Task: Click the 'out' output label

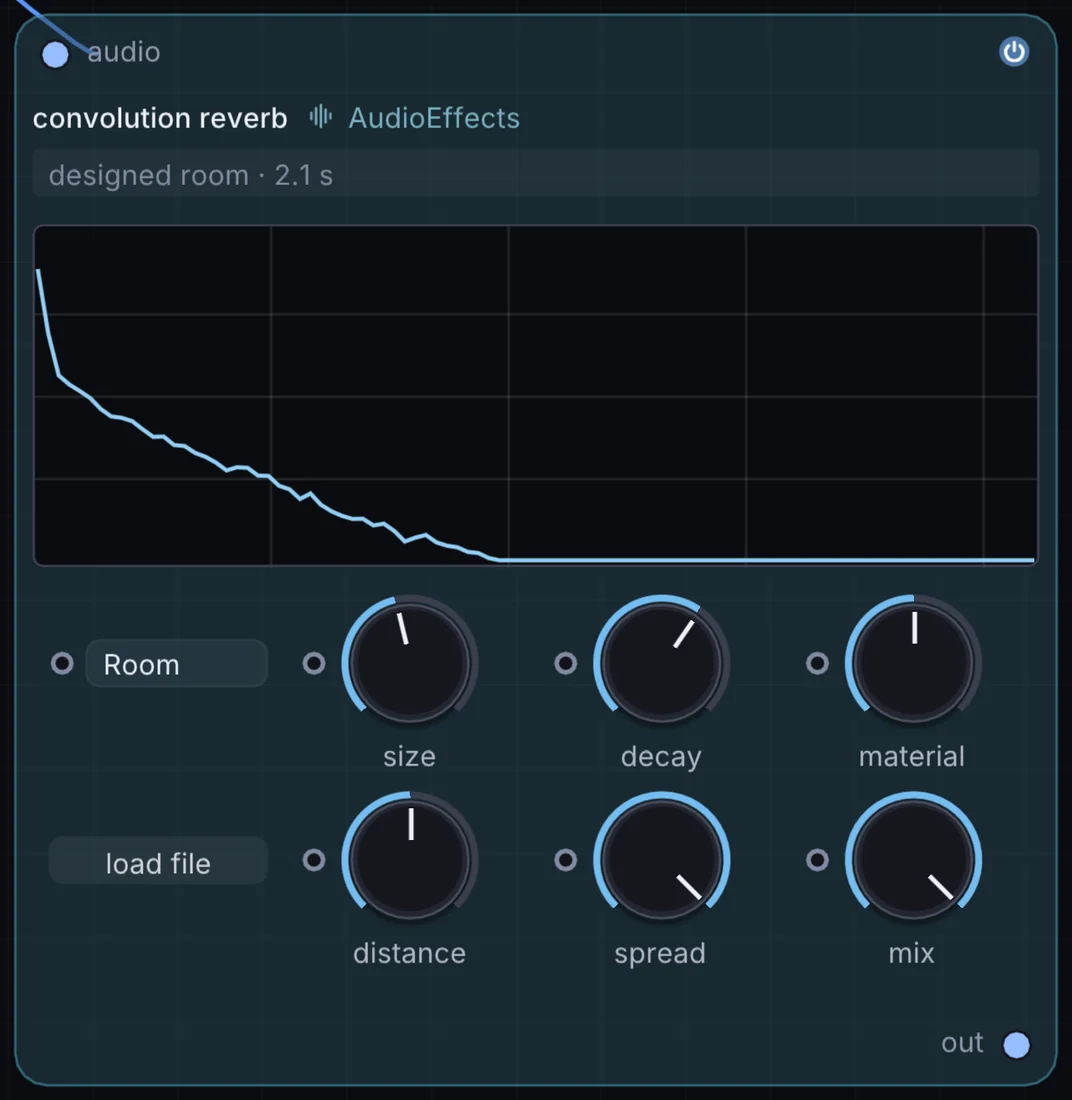Action: click(x=962, y=1043)
